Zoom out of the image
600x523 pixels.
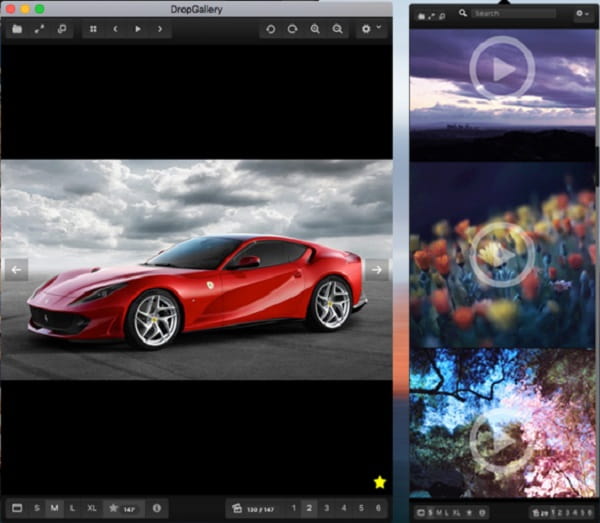point(337,29)
